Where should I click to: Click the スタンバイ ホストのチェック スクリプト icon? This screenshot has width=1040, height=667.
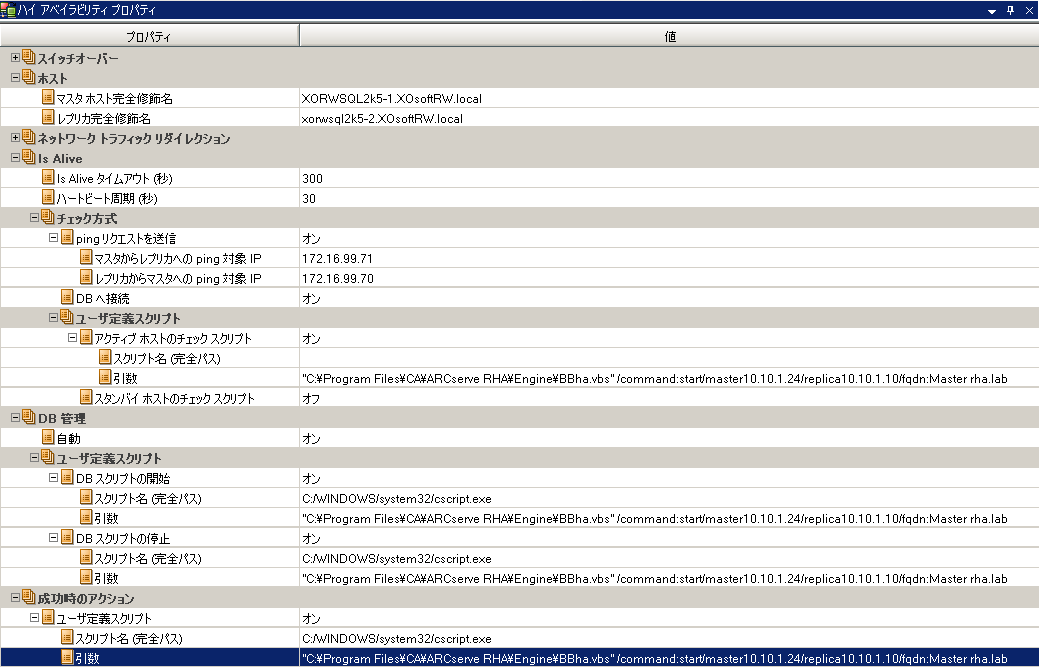[86, 397]
